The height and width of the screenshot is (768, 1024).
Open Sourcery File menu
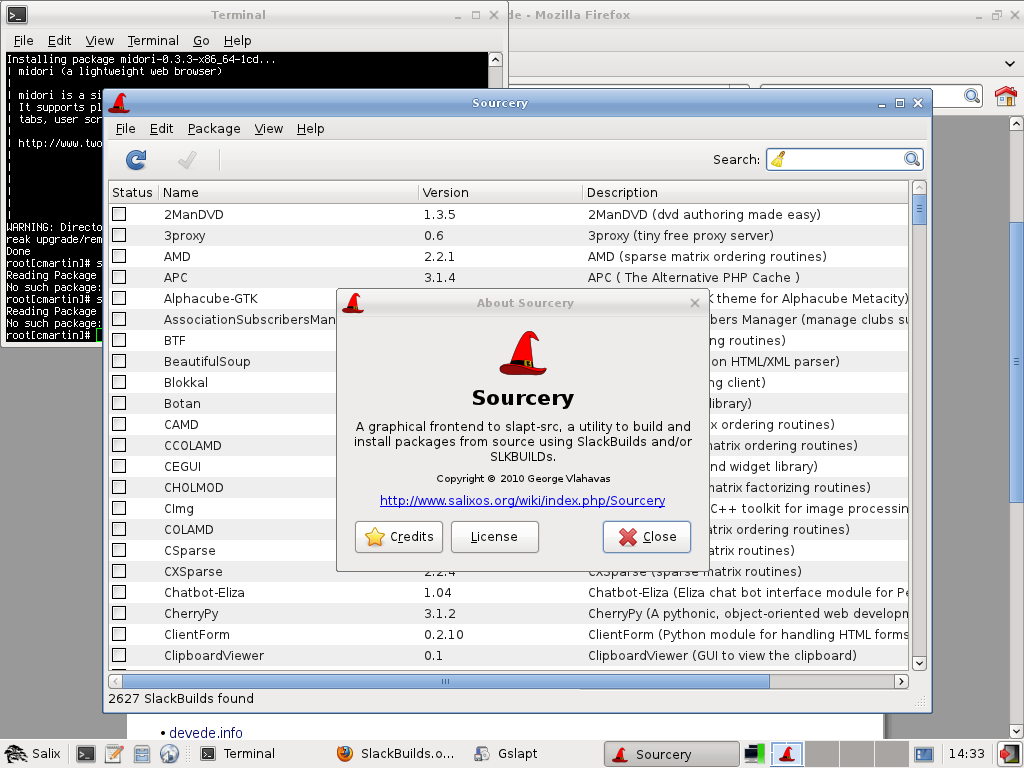125,129
